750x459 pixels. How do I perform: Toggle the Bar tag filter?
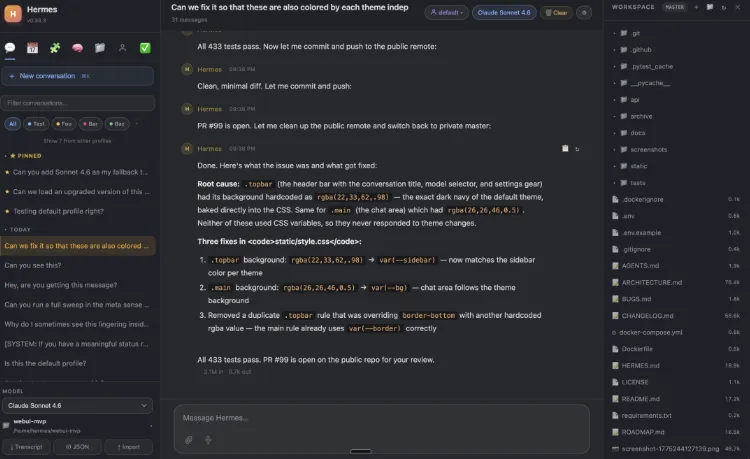coord(89,124)
